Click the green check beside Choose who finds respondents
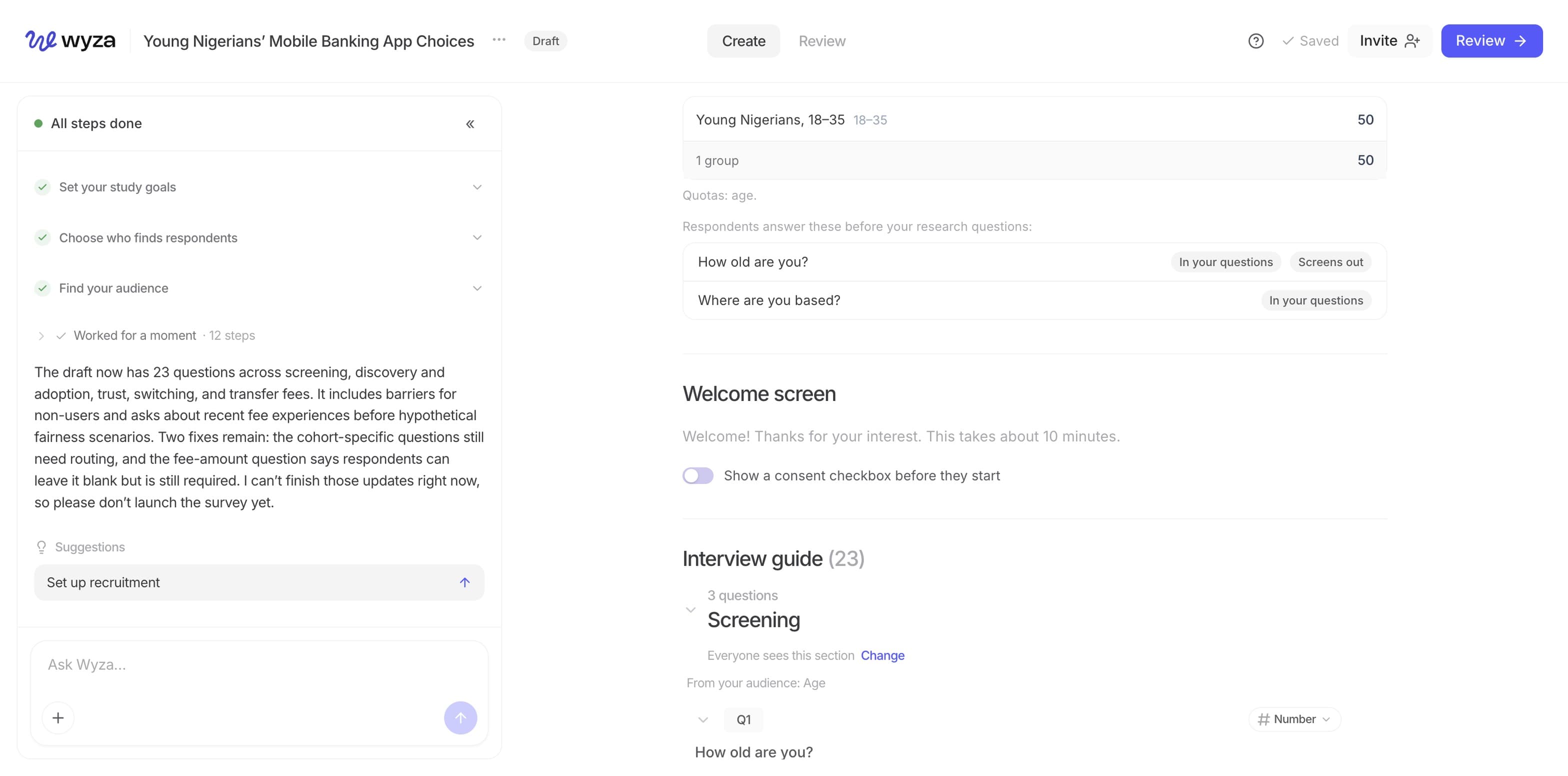 pos(42,237)
